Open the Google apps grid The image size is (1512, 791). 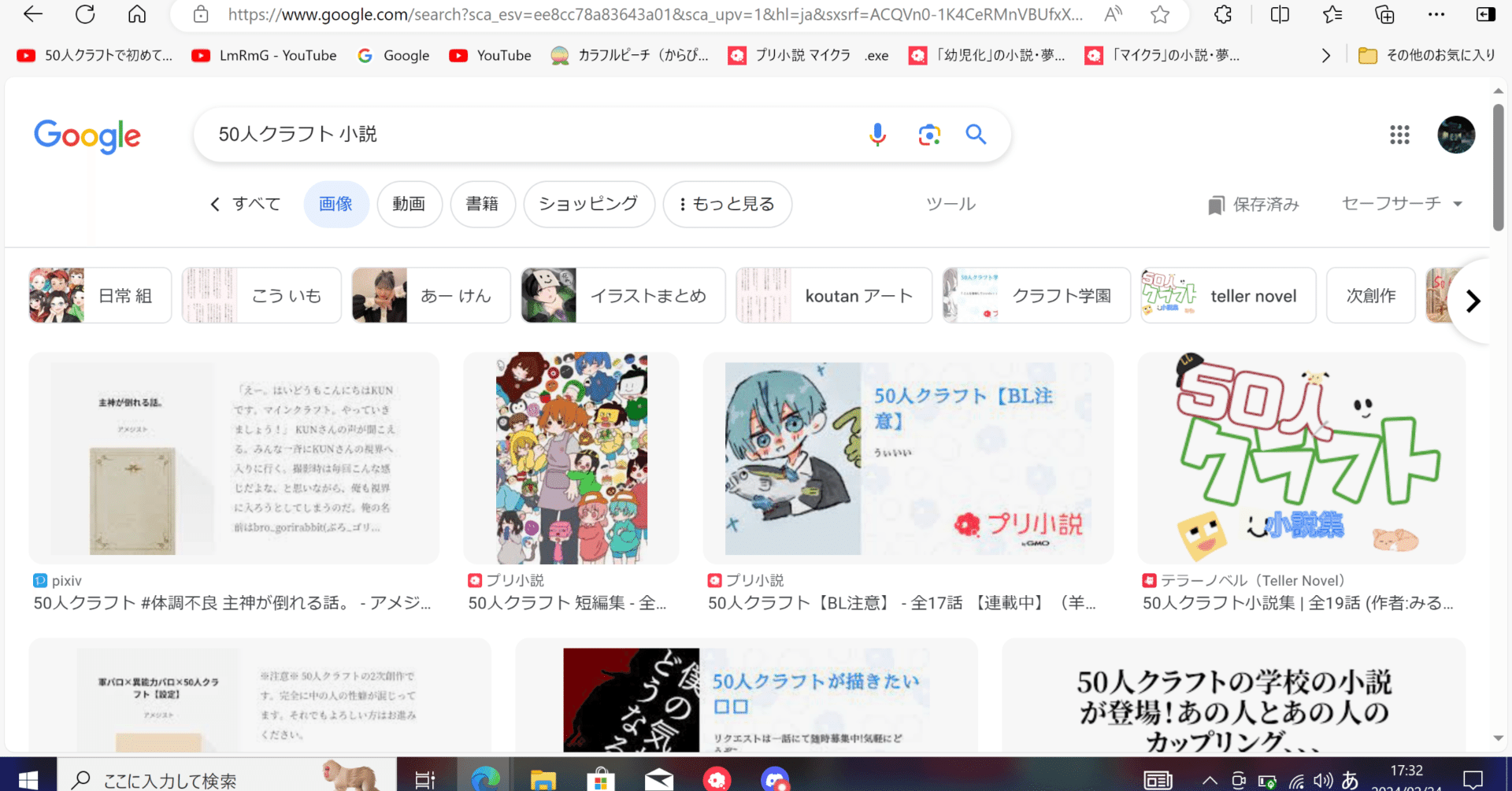click(x=1399, y=135)
